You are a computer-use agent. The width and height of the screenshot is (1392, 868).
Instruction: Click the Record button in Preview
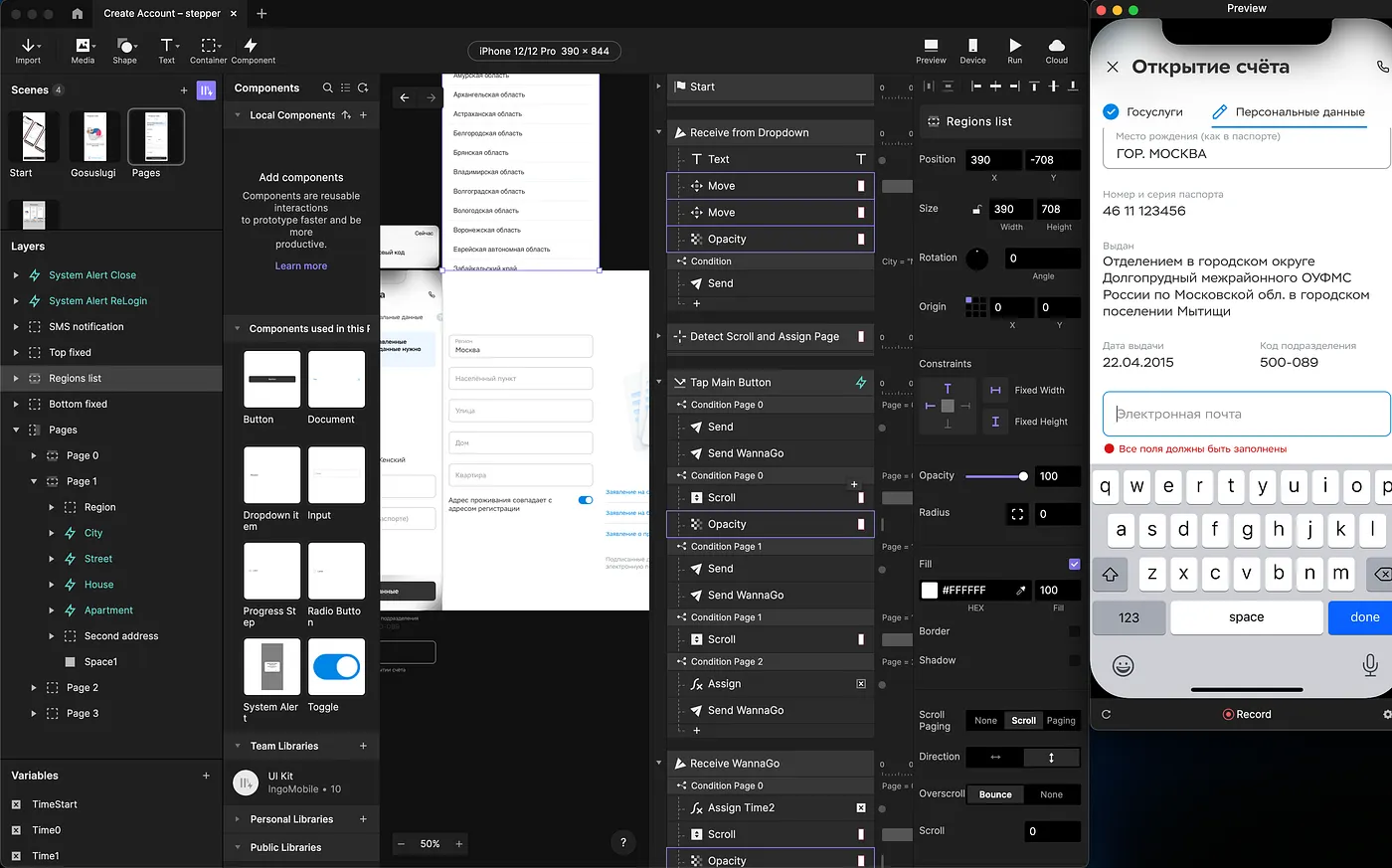pos(1246,714)
